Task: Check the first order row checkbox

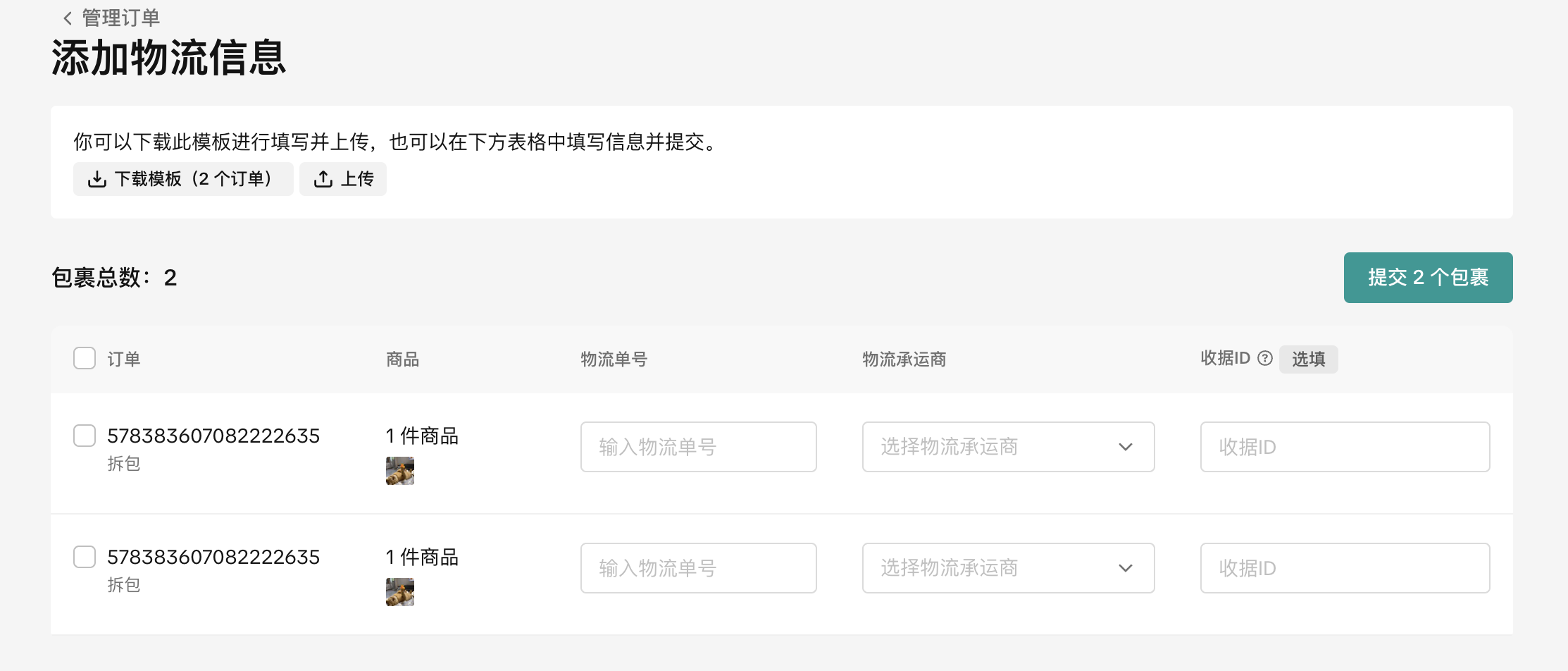Action: pos(85,436)
